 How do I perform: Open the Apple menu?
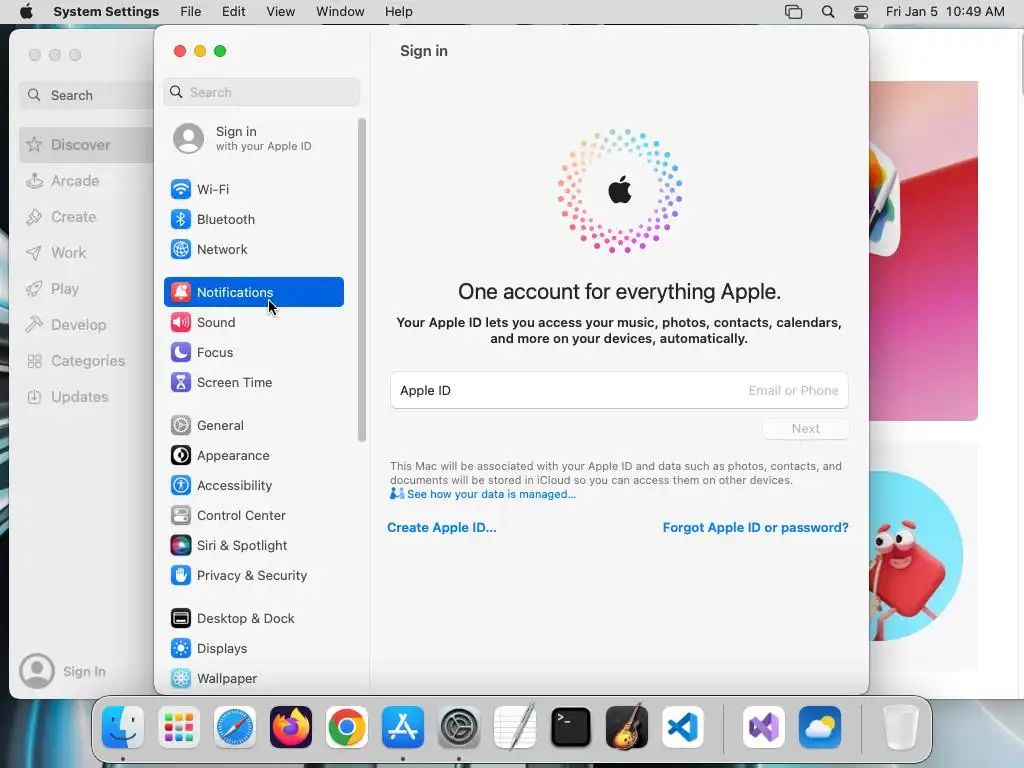pyautogui.click(x=26, y=12)
